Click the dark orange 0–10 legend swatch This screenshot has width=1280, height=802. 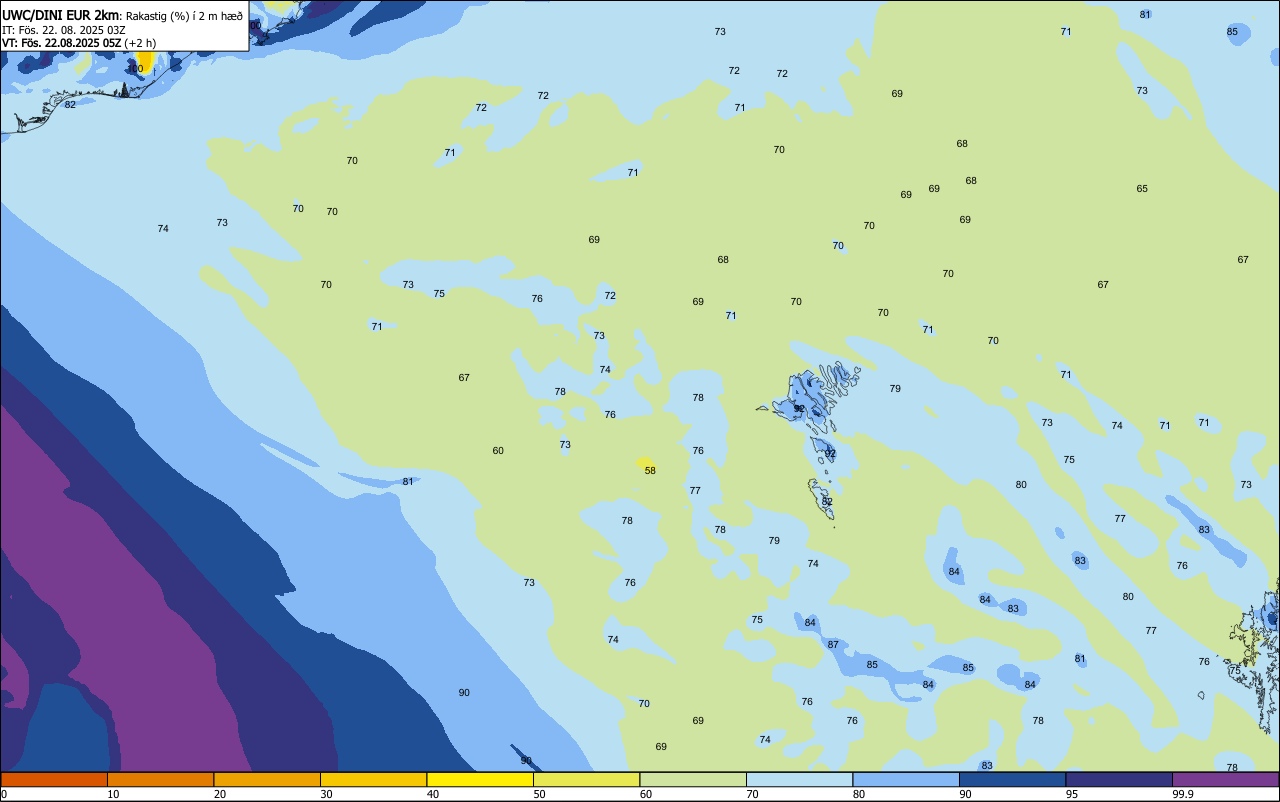click(x=54, y=779)
